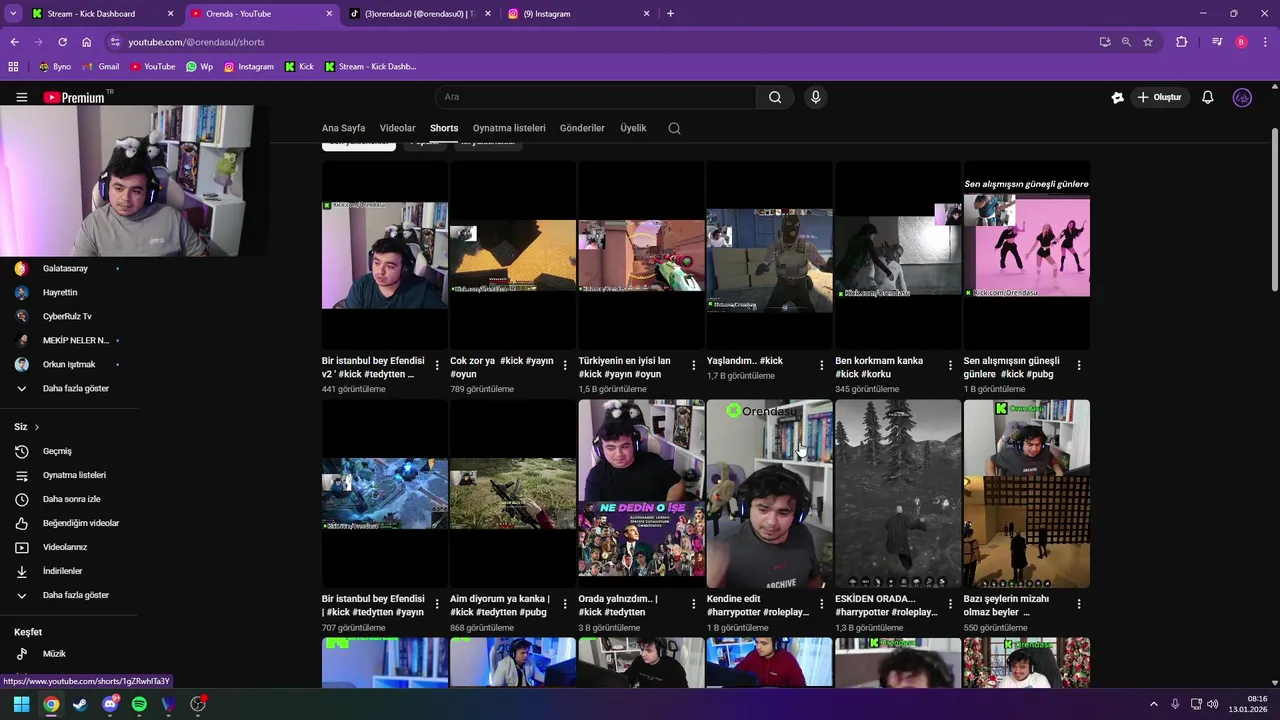Open Spotify from the taskbar
This screenshot has height=720, width=1280.
[x=139, y=704]
